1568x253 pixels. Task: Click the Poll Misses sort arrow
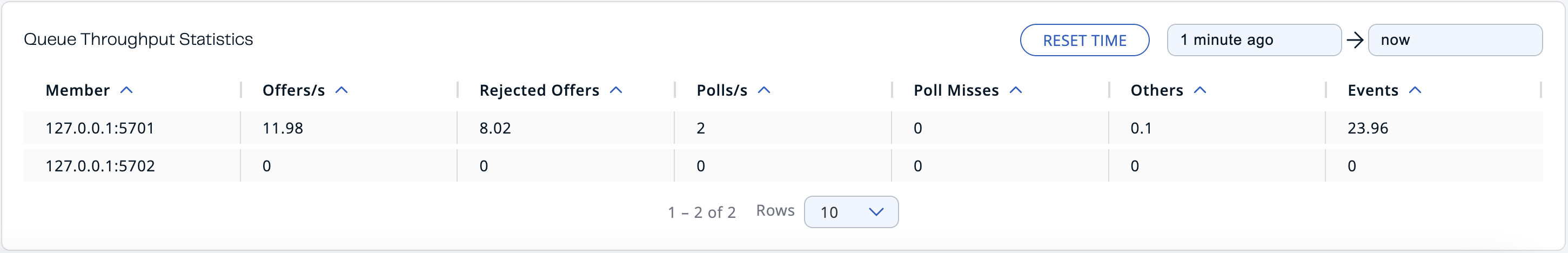[1015, 90]
